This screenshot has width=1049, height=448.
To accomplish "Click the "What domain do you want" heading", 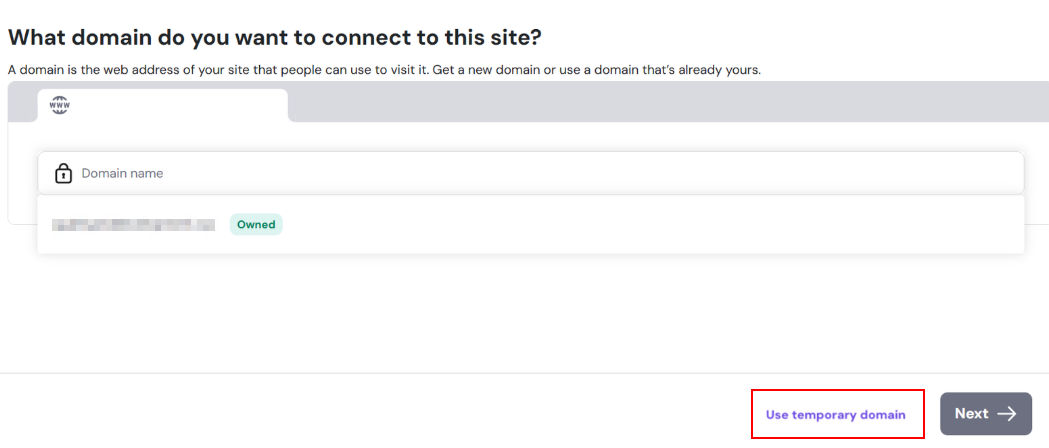I will pyautogui.click(x=276, y=38).
